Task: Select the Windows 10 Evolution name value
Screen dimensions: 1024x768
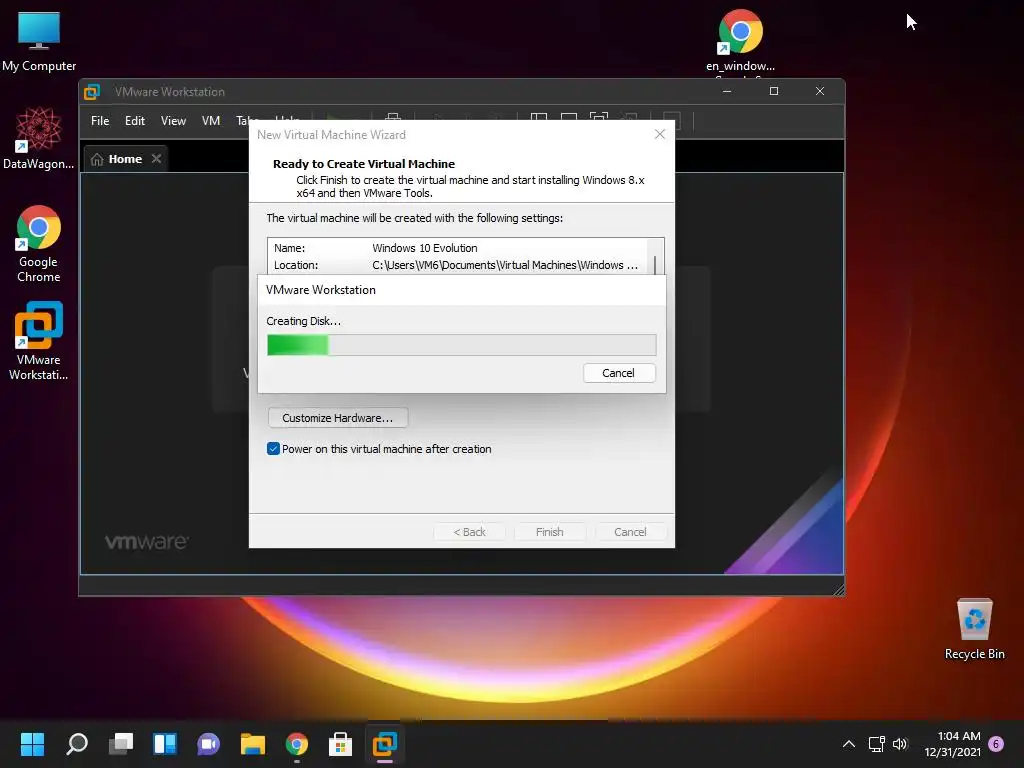Action: [x=424, y=248]
